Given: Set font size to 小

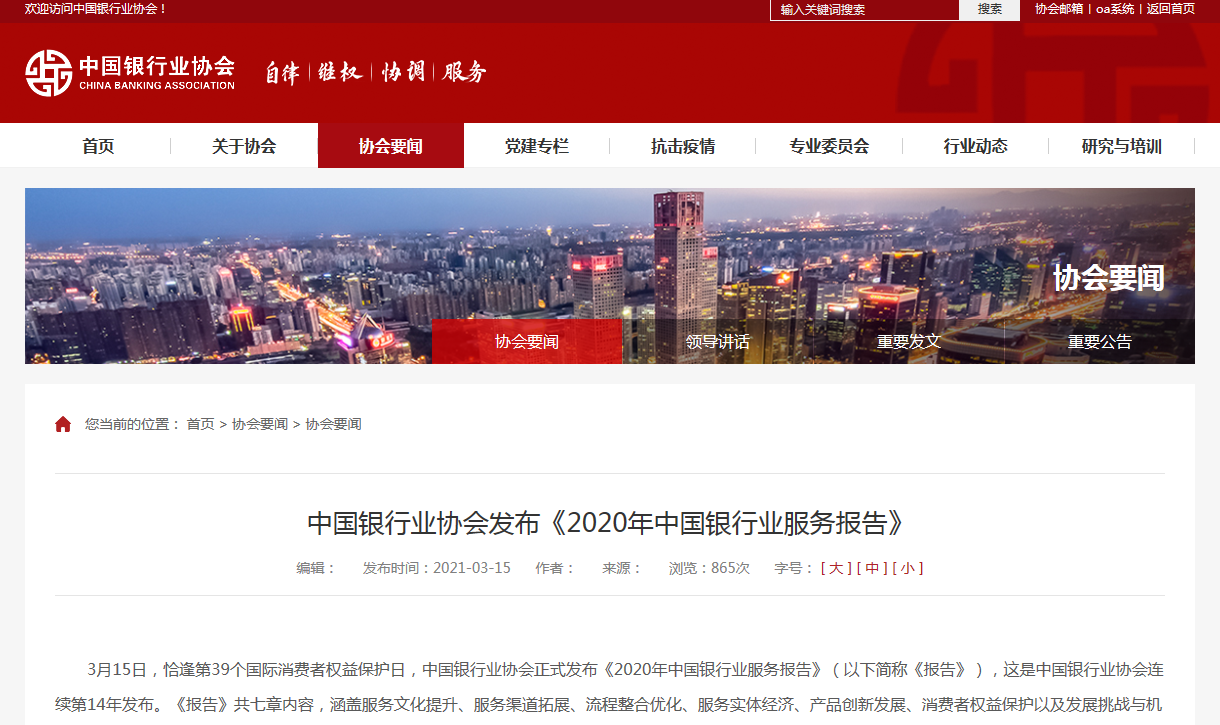Looking at the screenshot, I should coord(908,568).
